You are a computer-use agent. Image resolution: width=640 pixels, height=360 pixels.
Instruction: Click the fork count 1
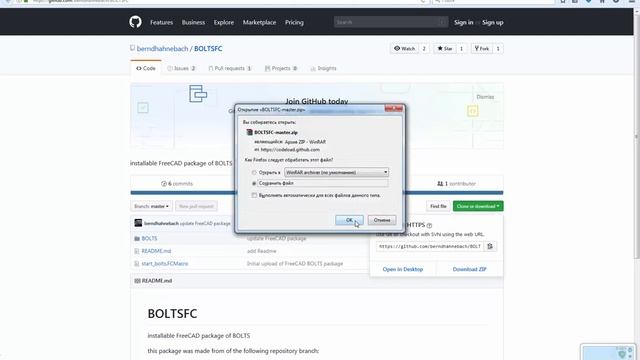(498, 49)
